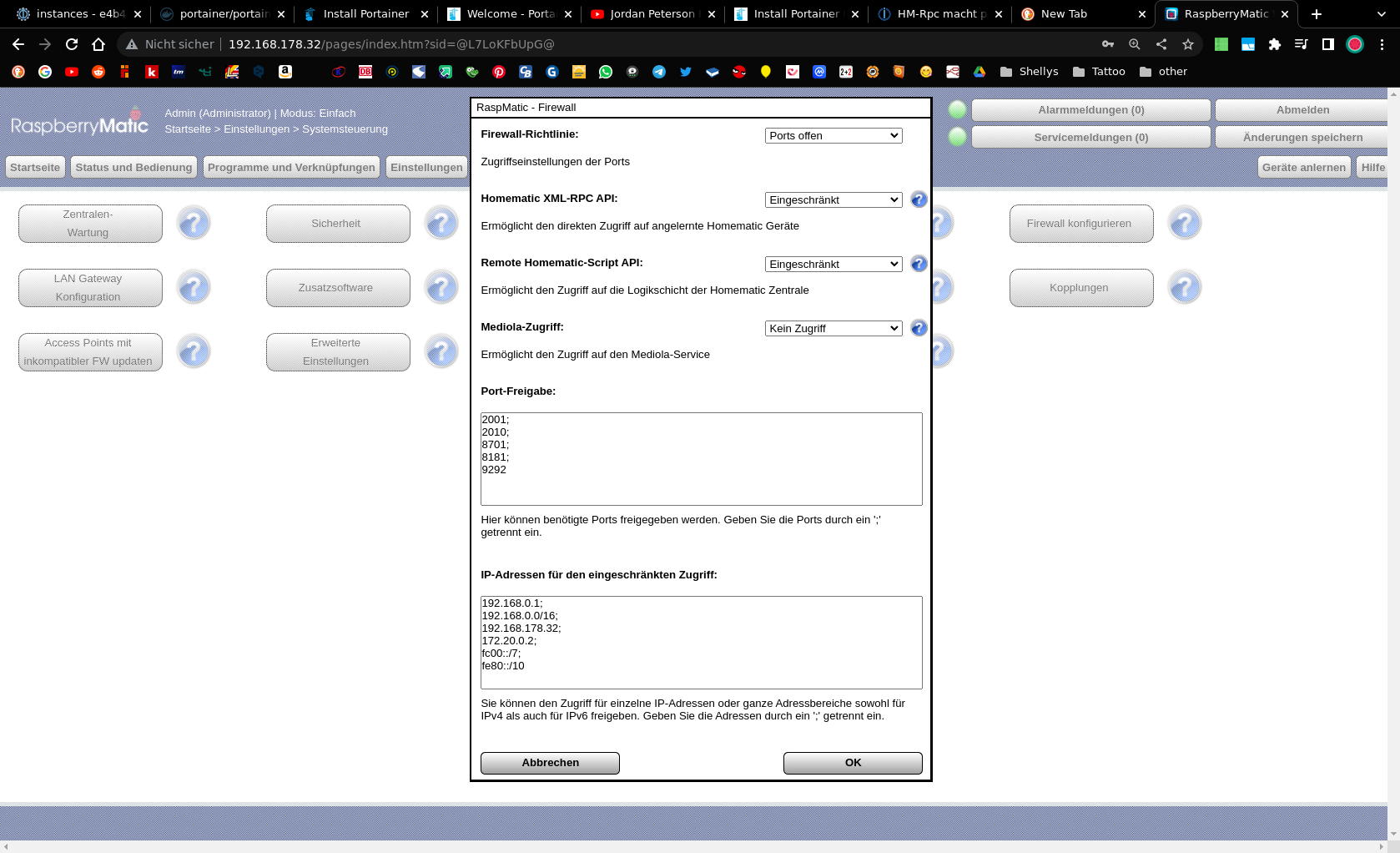Click help icon next to Zusatzsoftware
This screenshot has width=1400, height=853.
click(441, 288)
